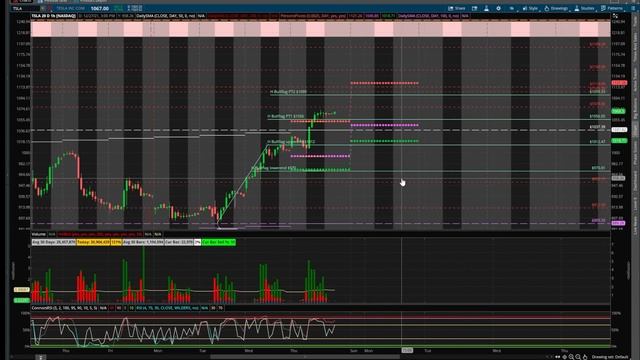Click the PersonsPivots study label

pos(313,16)
